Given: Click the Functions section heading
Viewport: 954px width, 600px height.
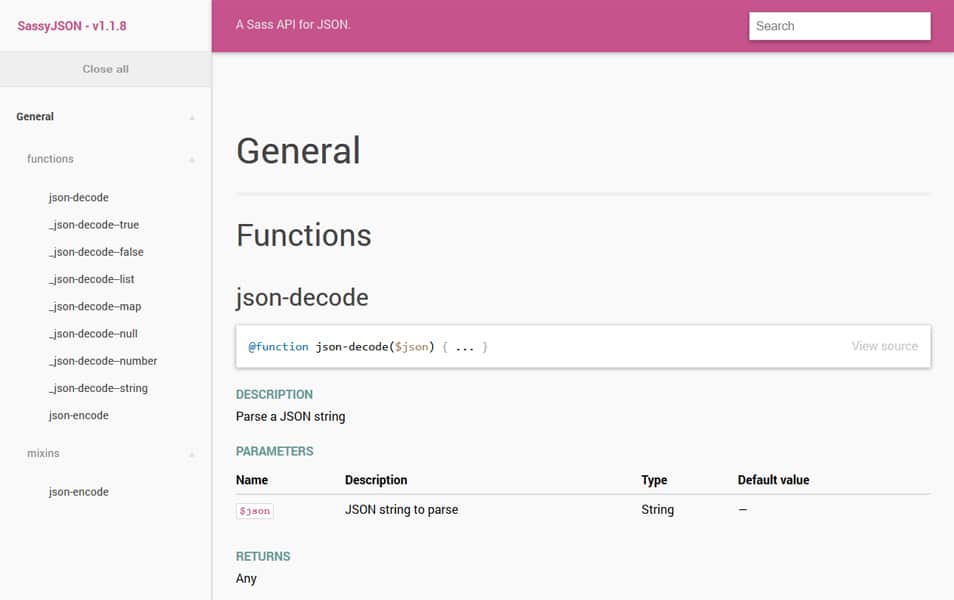Looking at the screenshot, I should pos(303,235).
